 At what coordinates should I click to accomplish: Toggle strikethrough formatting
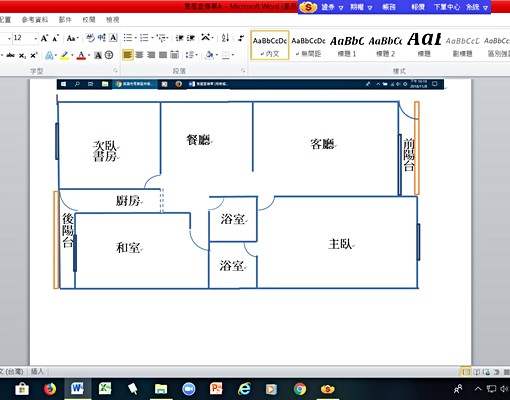click(10, 55)
